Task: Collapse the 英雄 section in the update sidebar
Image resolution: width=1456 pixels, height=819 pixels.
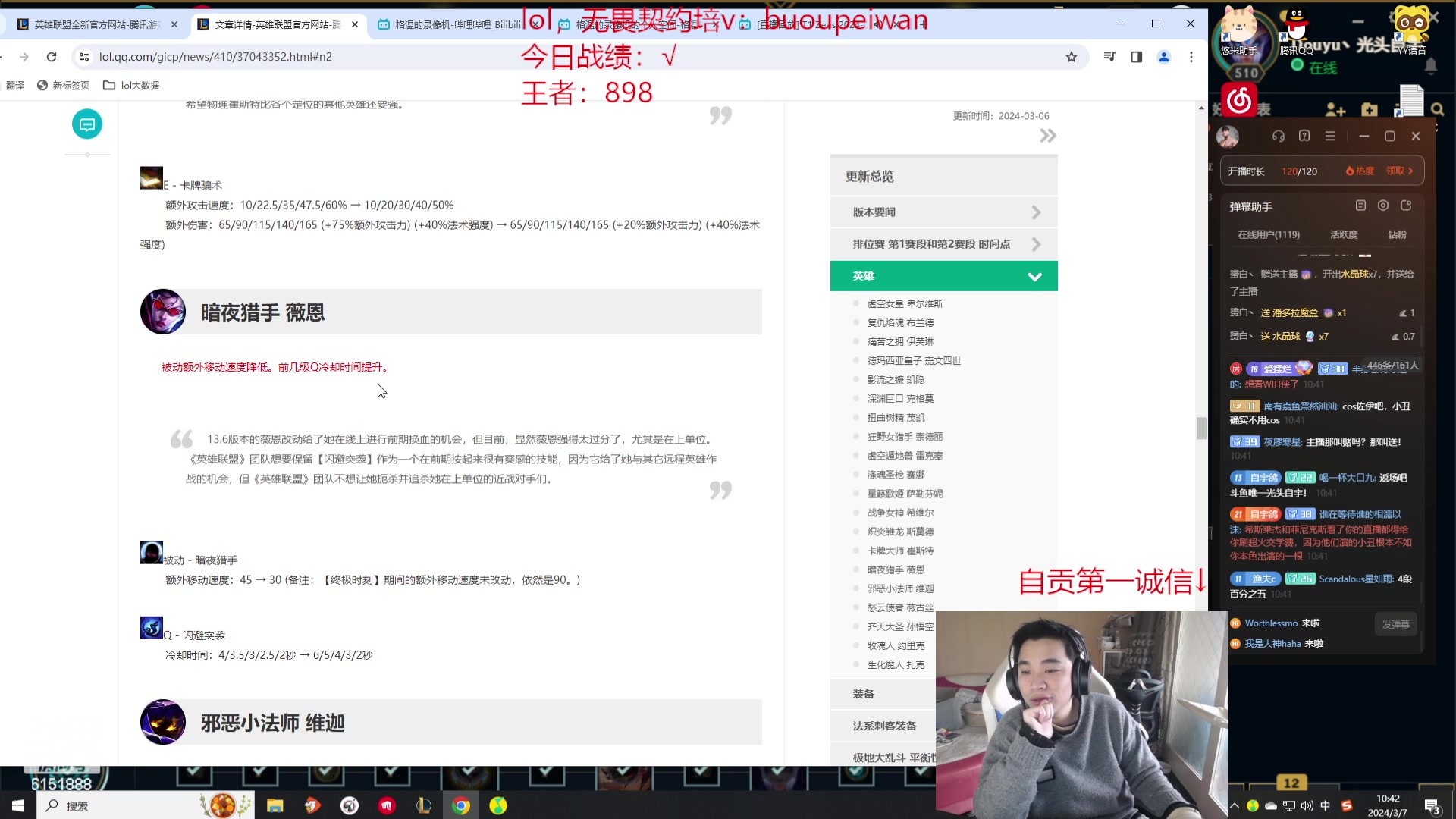Action: (1036, 276)
